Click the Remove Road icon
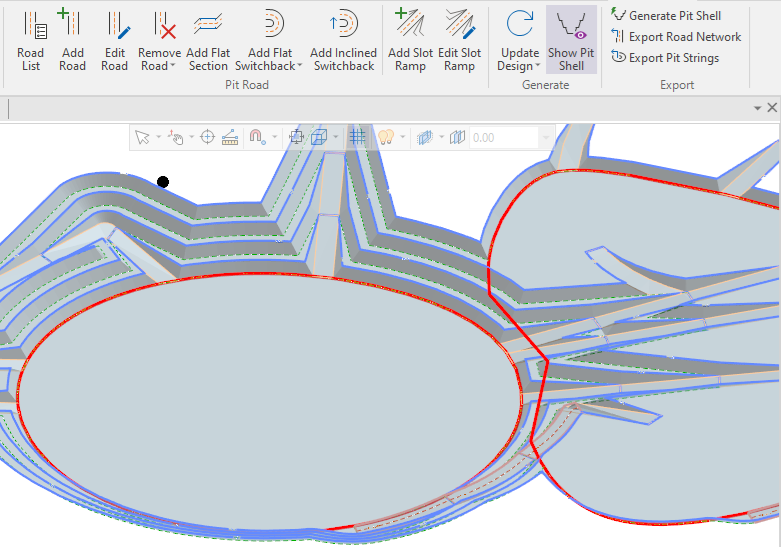The width and height of the screenshot is (781, 547). point(164,25)
